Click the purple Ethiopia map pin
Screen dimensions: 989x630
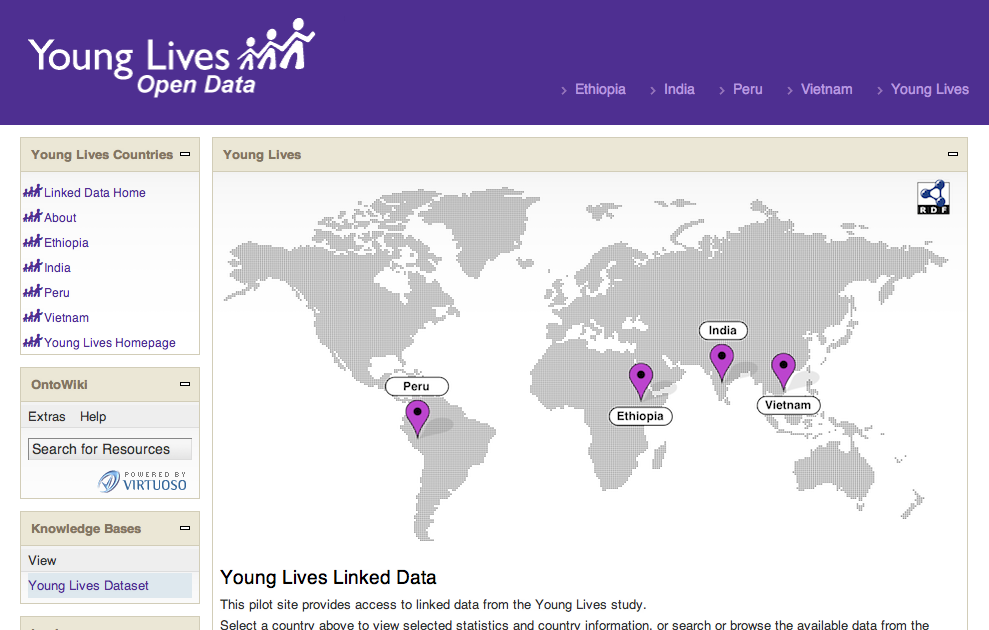tap(641, 381)
